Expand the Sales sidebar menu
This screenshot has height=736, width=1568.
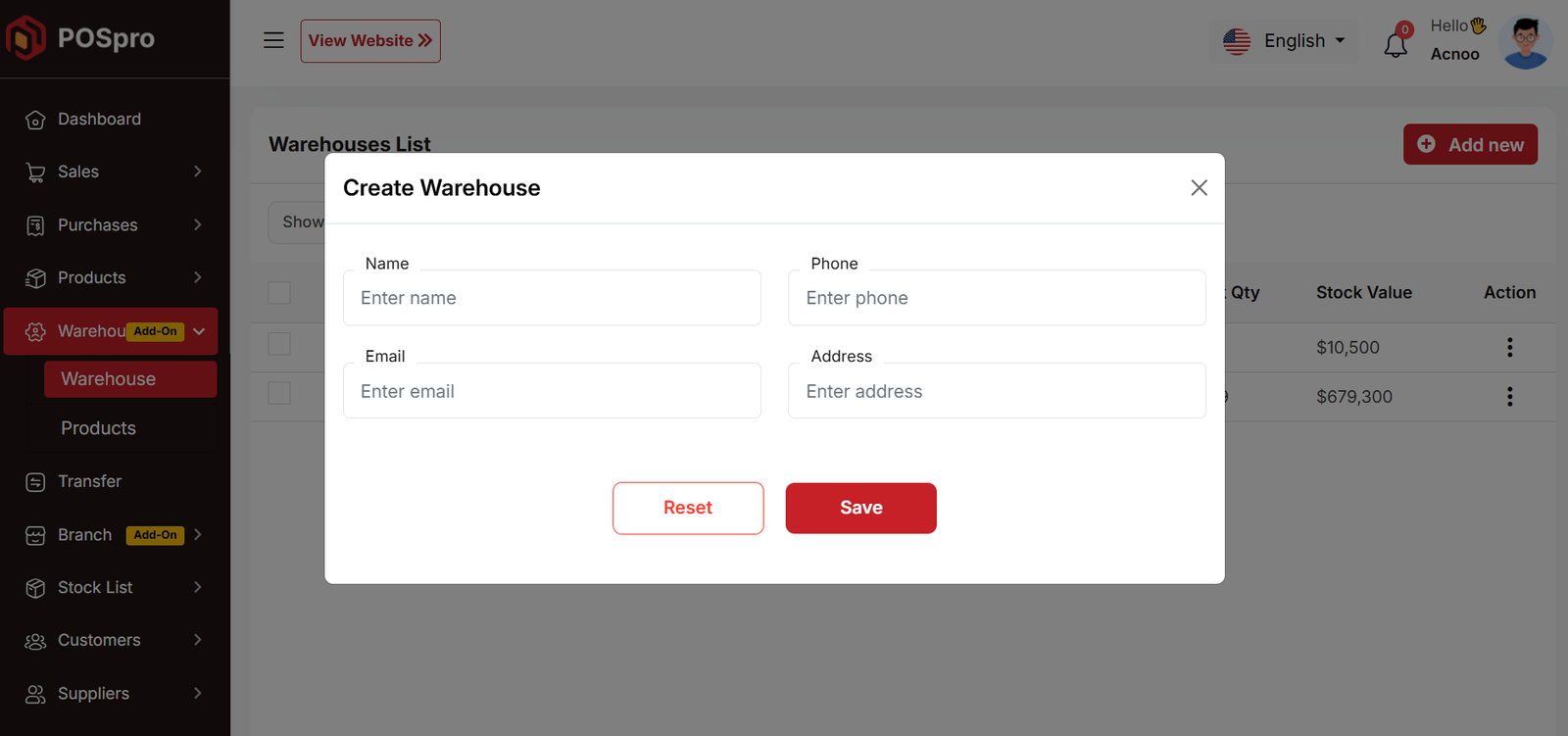(x=113, y=172)
